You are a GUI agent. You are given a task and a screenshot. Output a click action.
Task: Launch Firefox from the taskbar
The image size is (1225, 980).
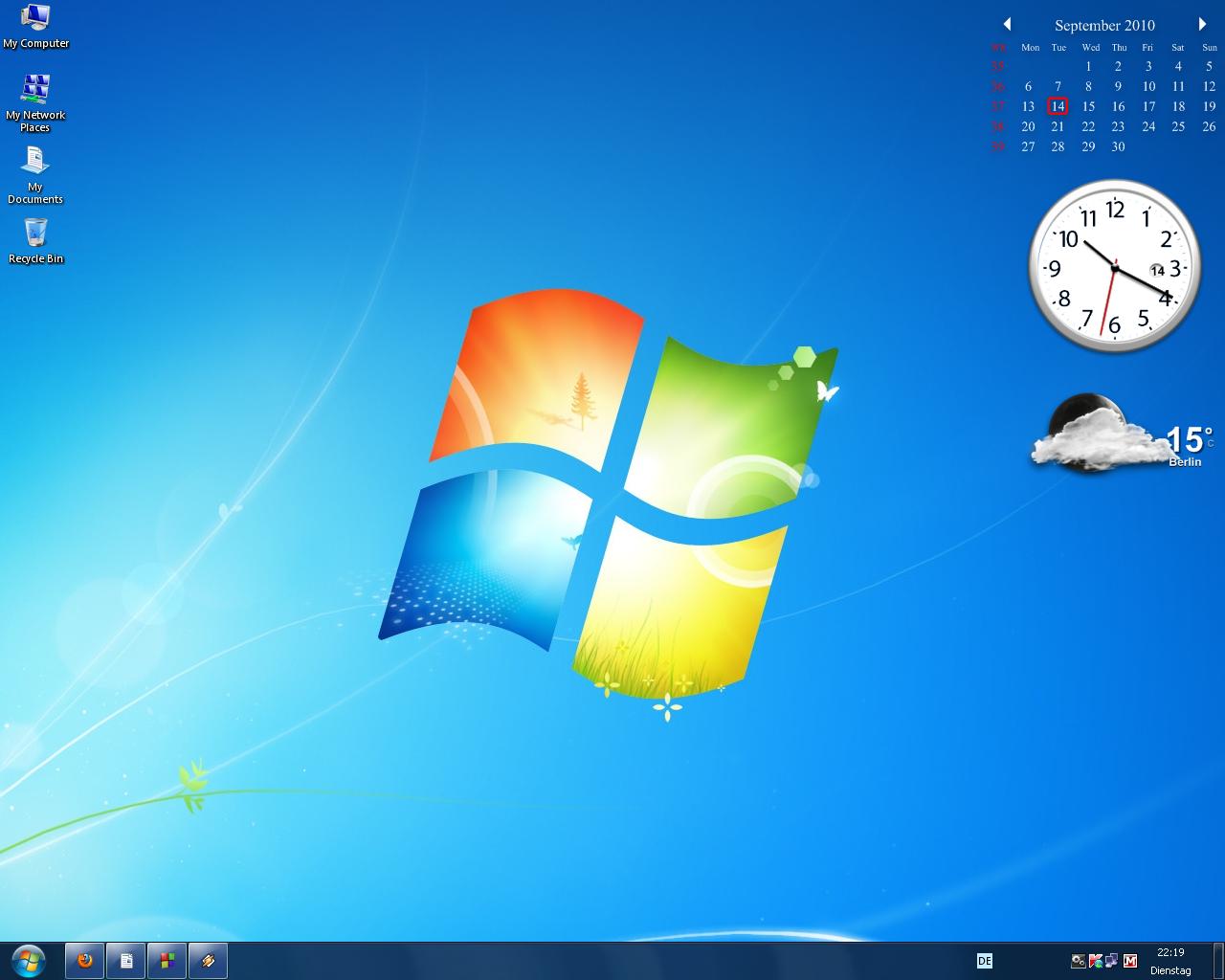pyautogui.click(x=85, y=960)
